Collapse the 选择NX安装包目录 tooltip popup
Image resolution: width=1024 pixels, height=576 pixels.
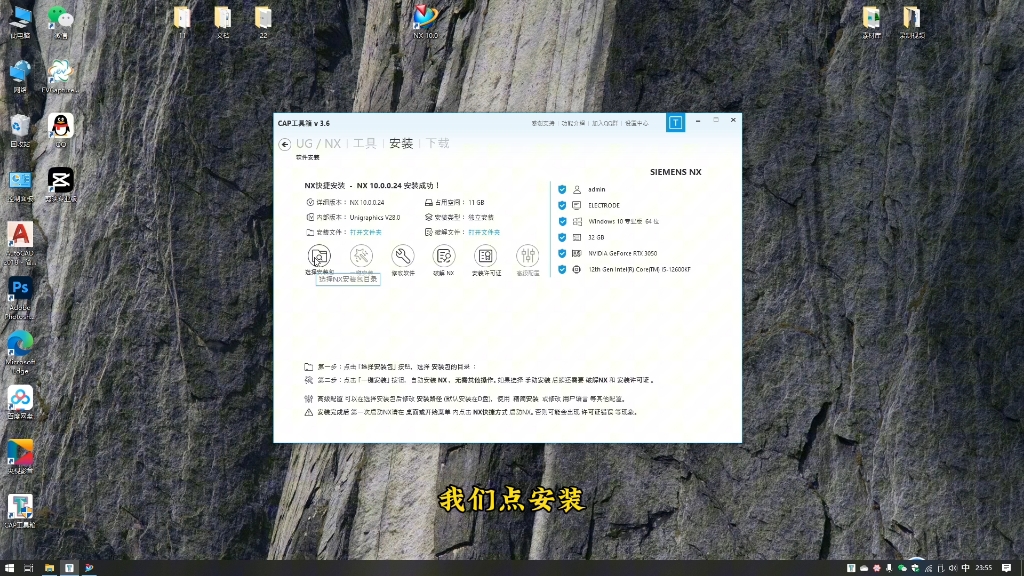[x=346, y=280]
